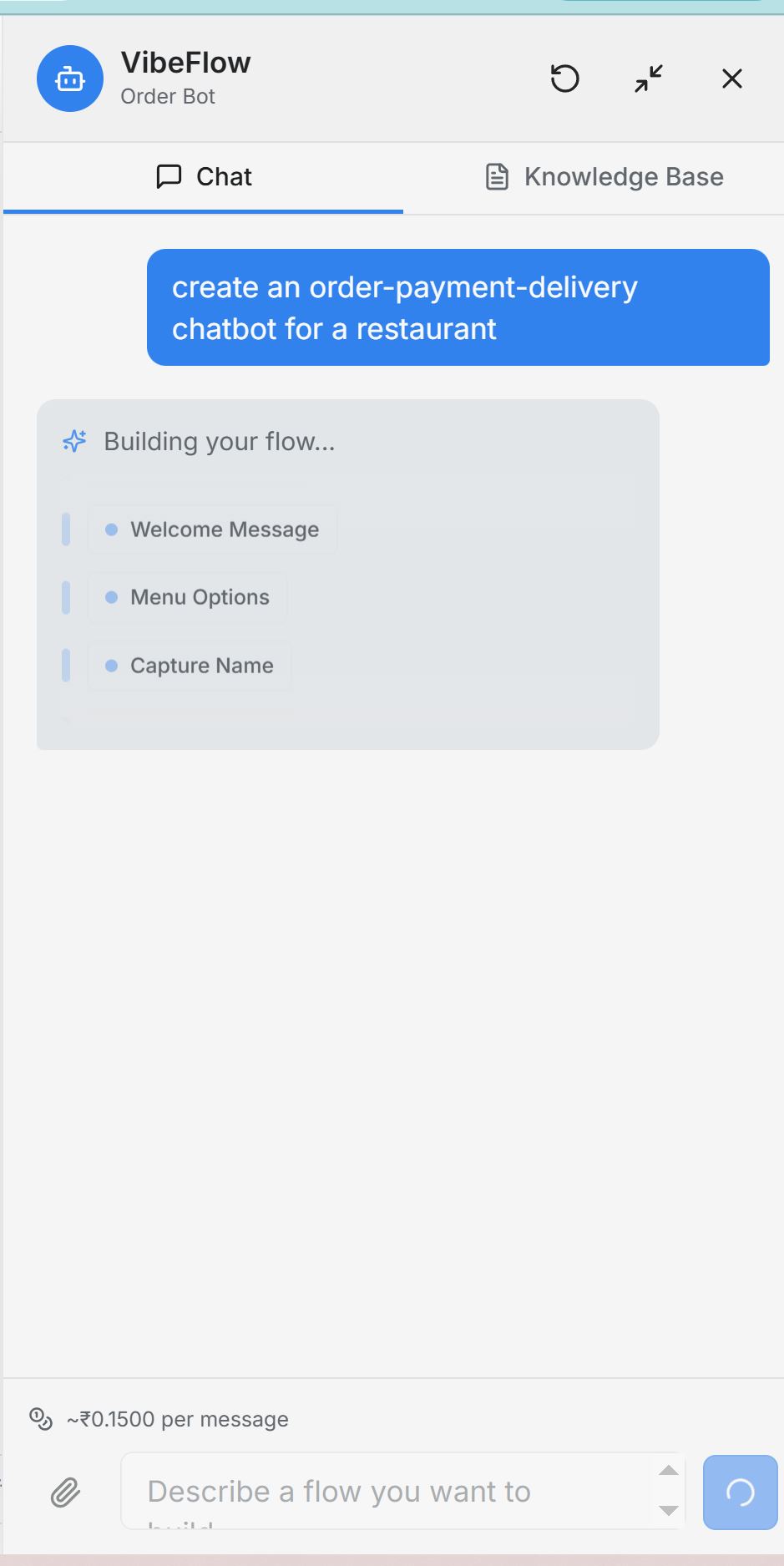
Task: Collapse the chat window using shrink icon
Action: click(x=648, y=79)
